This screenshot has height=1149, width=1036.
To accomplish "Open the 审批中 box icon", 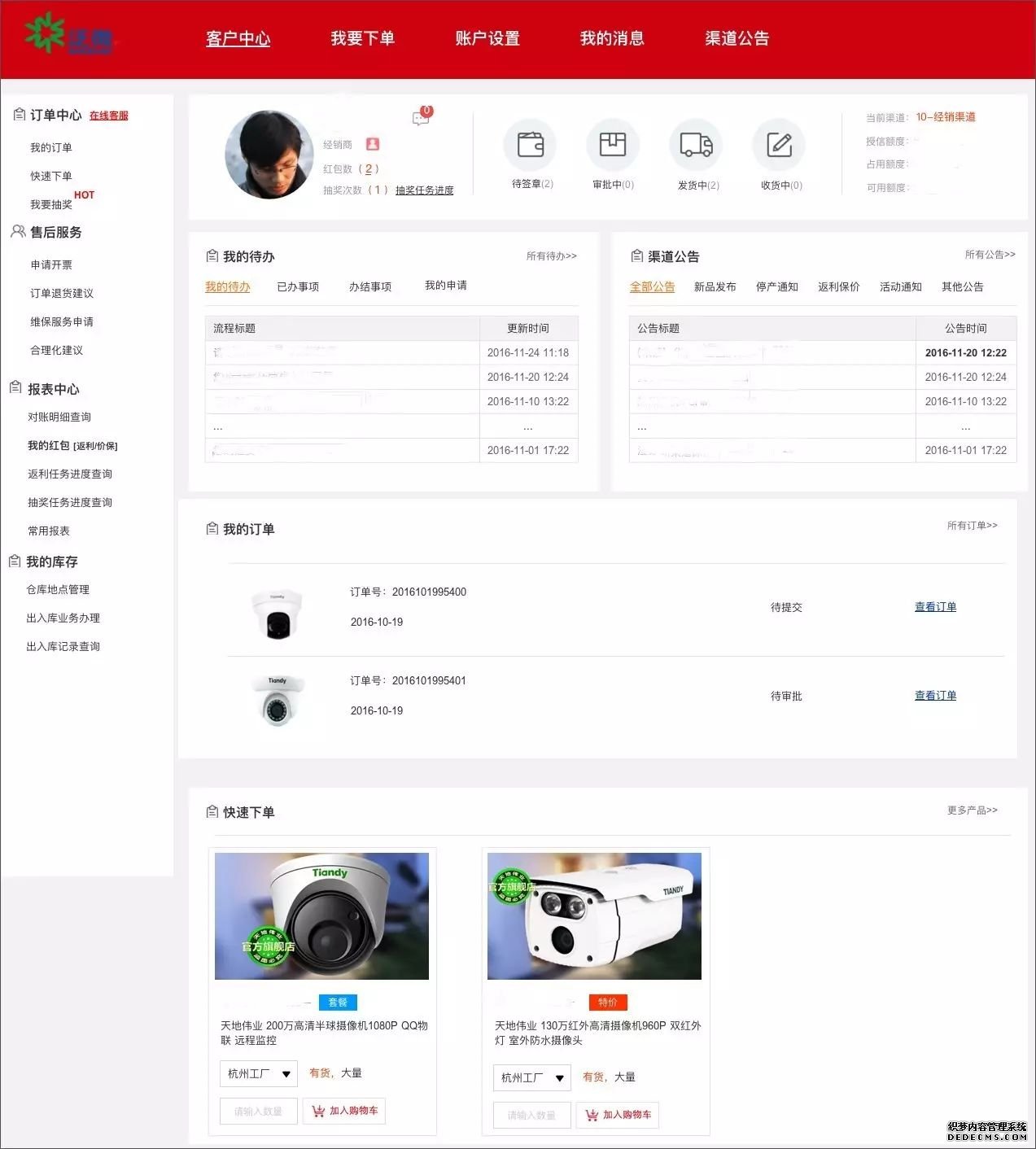I will click(x=612, y=145).
